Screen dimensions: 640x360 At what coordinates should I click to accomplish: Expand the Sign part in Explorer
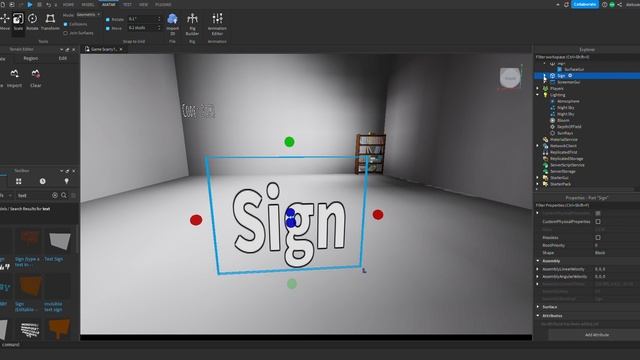point(544,76)
